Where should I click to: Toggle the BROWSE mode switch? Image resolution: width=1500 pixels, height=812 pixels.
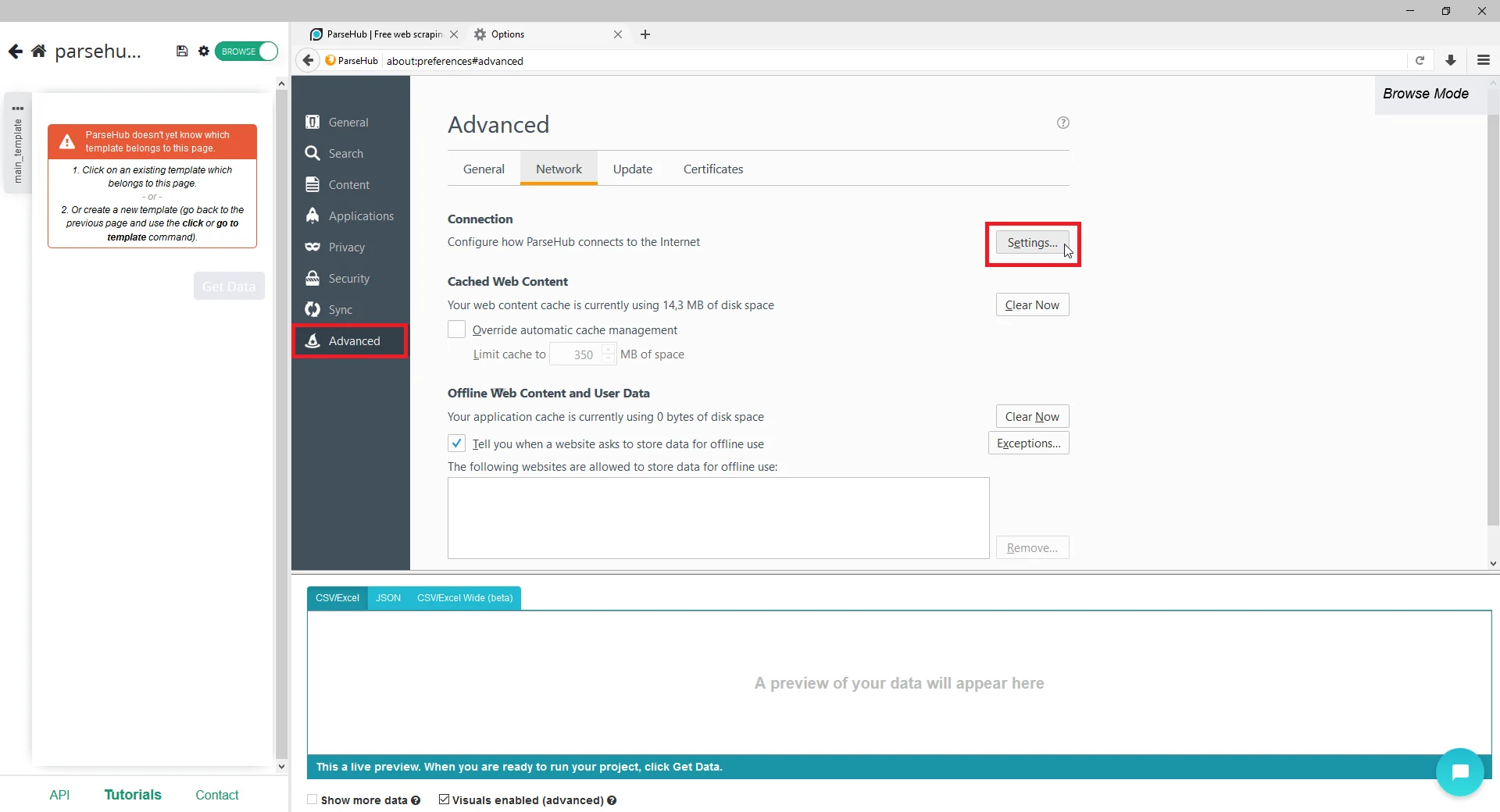(x=246, y=52)
